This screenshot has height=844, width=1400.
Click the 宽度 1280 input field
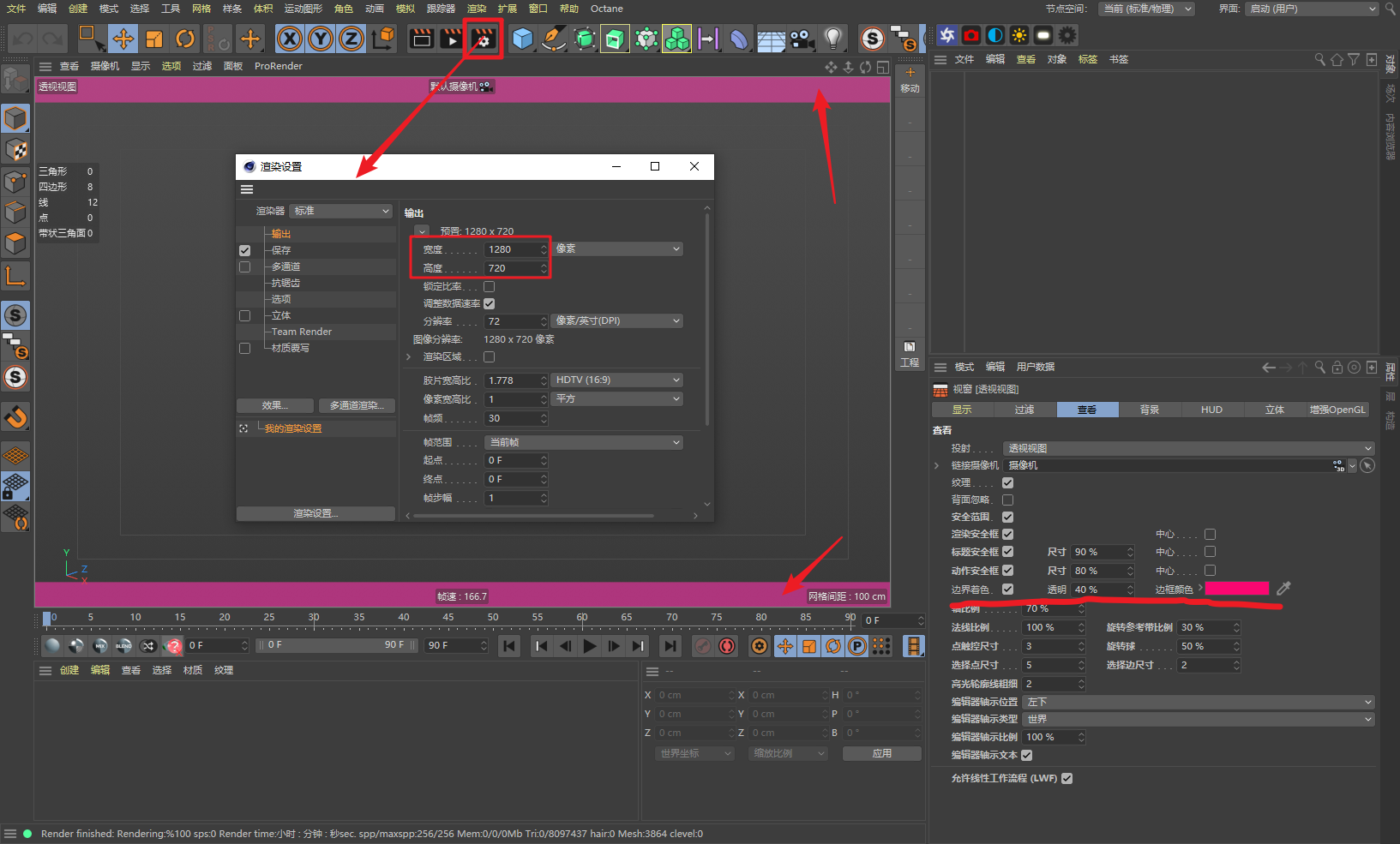click(x=514, y=249)
